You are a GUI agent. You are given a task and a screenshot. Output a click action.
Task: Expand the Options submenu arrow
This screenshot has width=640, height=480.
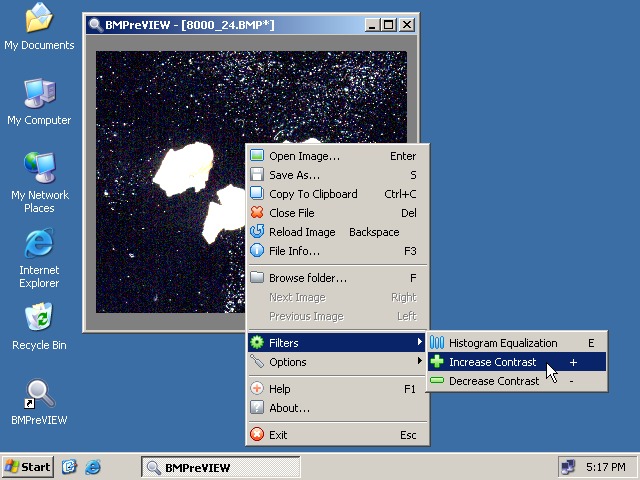coord(419,361)
